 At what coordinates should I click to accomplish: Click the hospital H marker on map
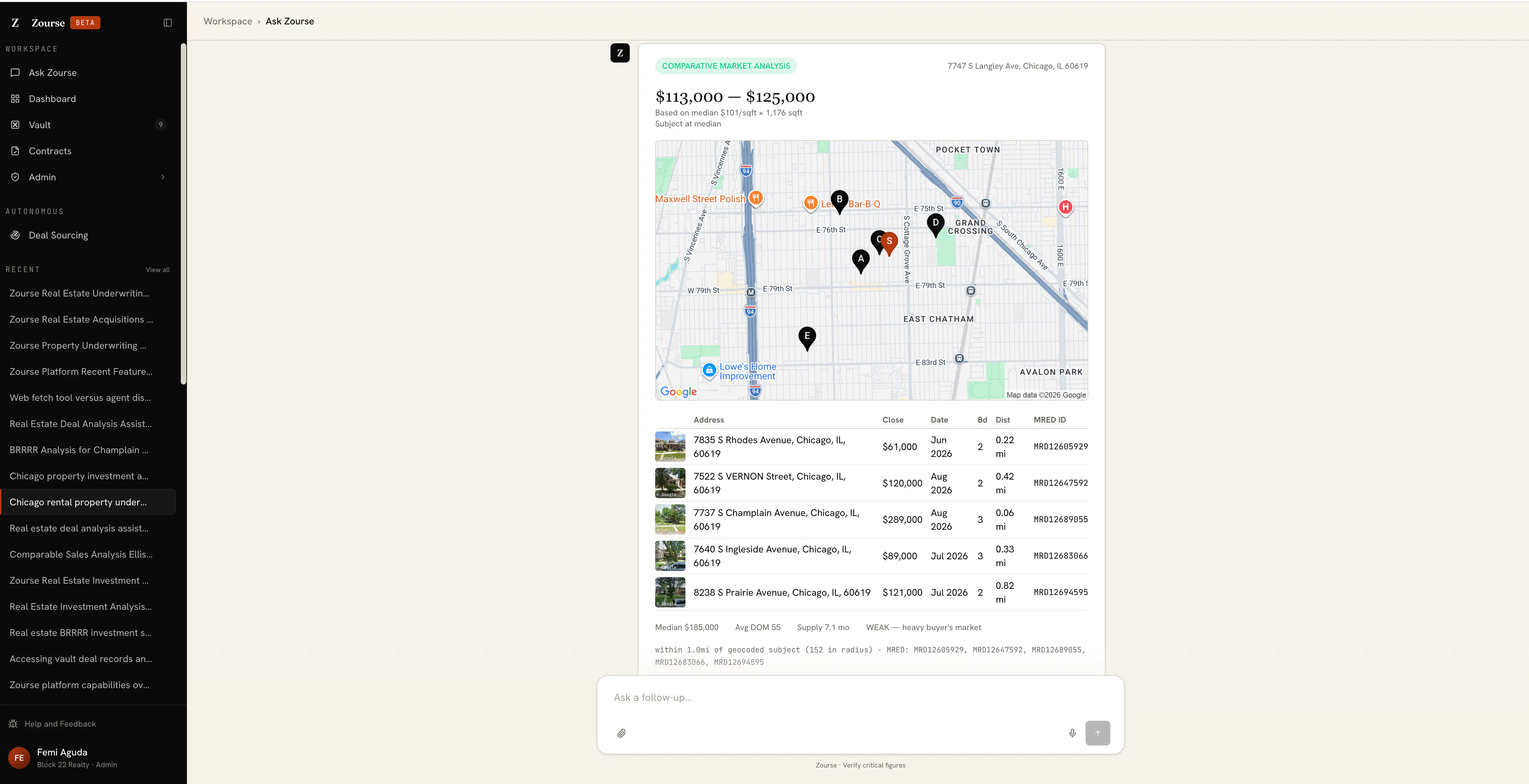pos(1065,207)
